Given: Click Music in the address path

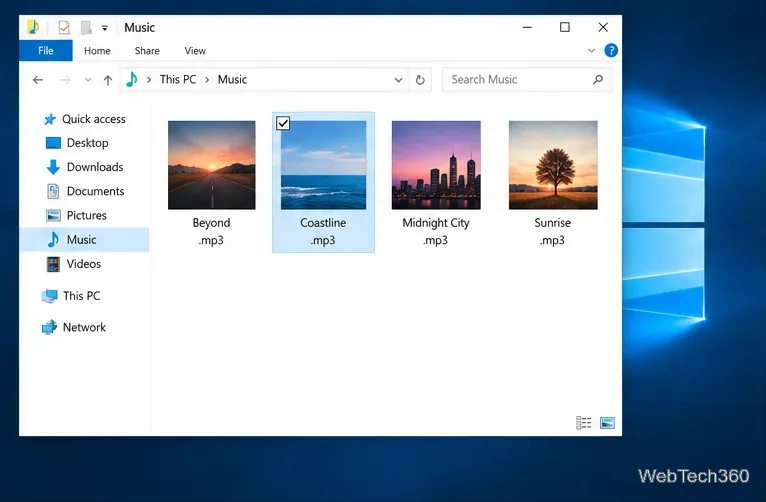Looking at the screenshot, I should point(232,79).
